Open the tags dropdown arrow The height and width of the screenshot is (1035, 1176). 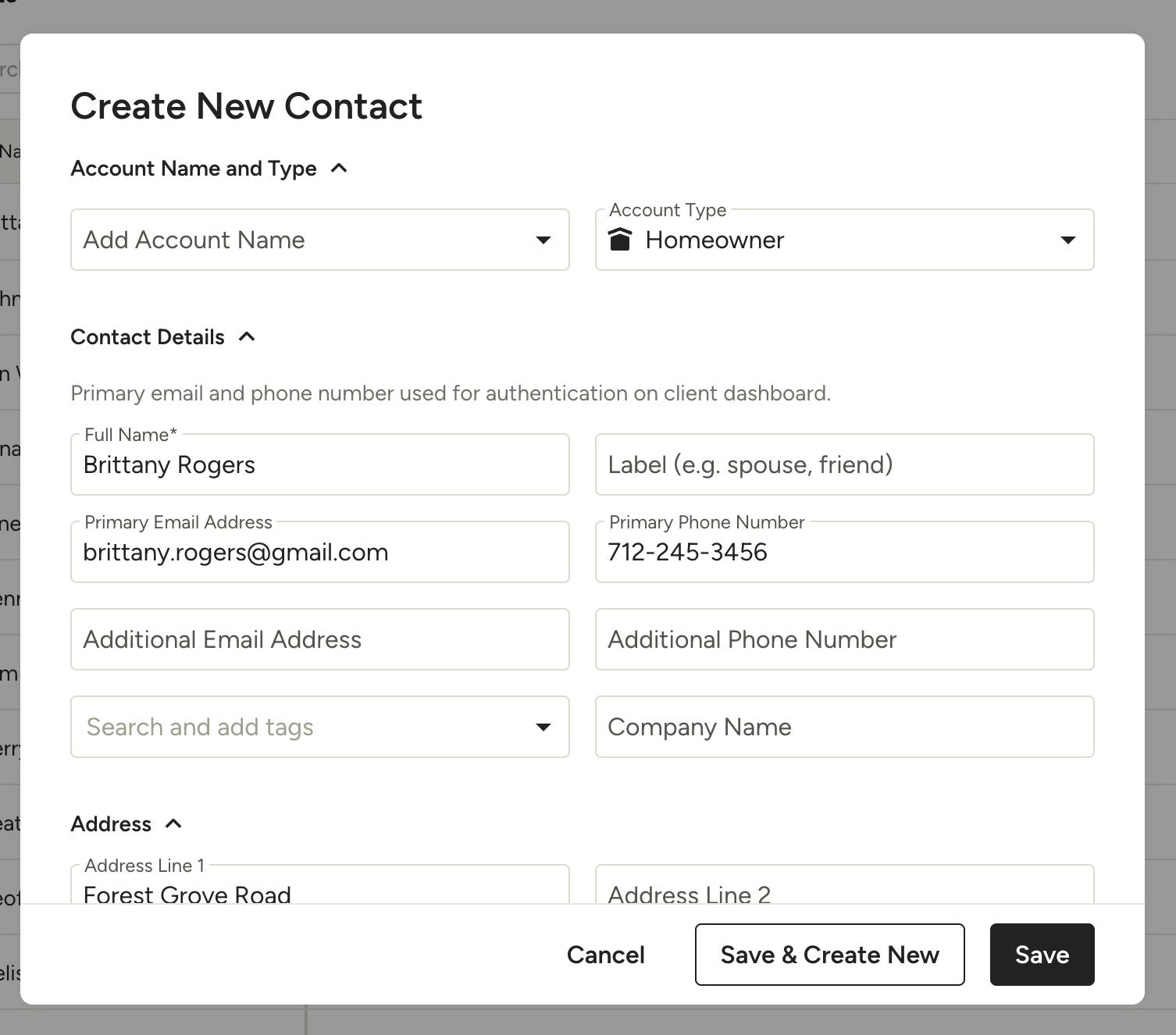point(543,727)
